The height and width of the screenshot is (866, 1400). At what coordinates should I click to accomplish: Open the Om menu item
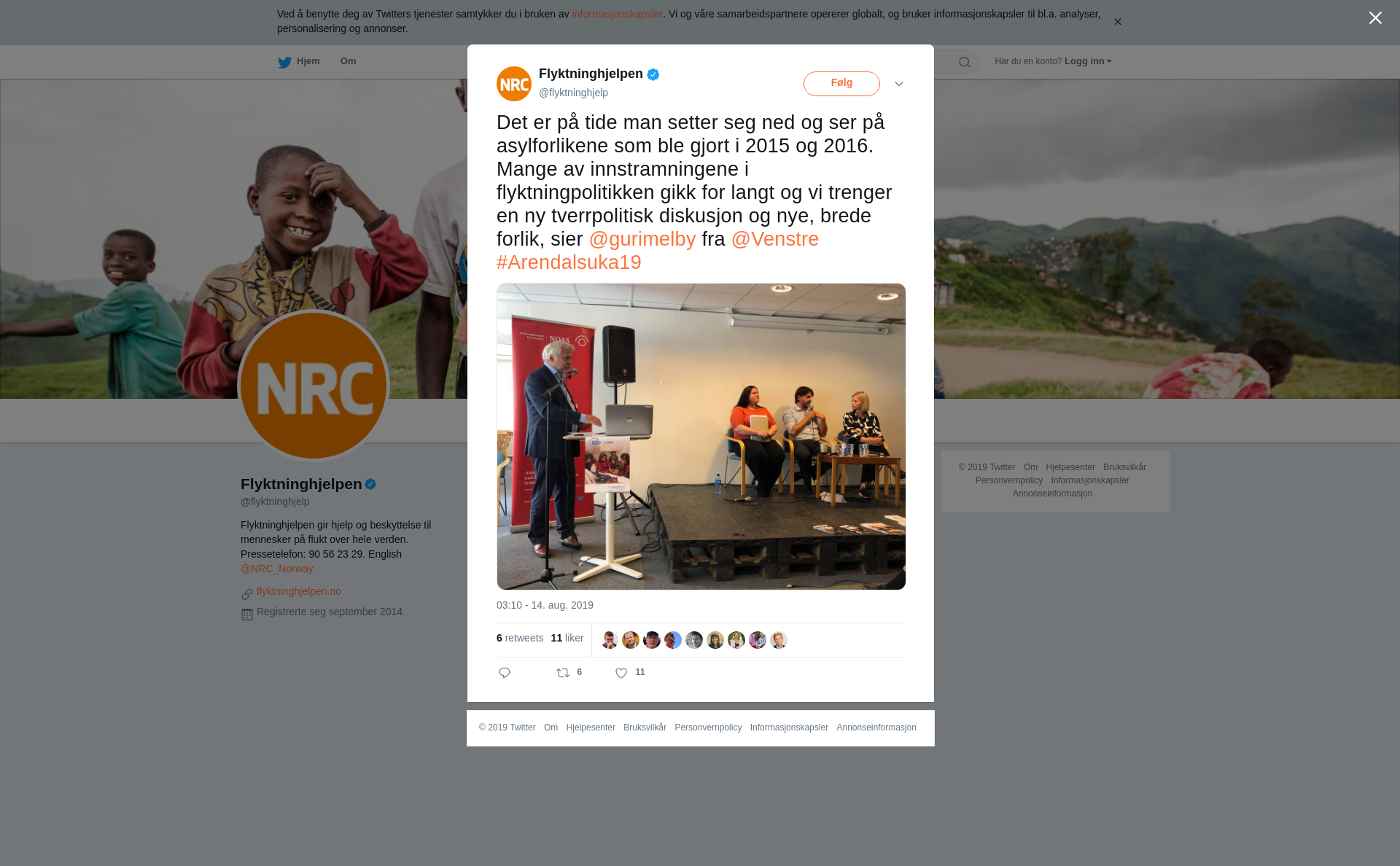pyautogui.click(x=348, y=61)
